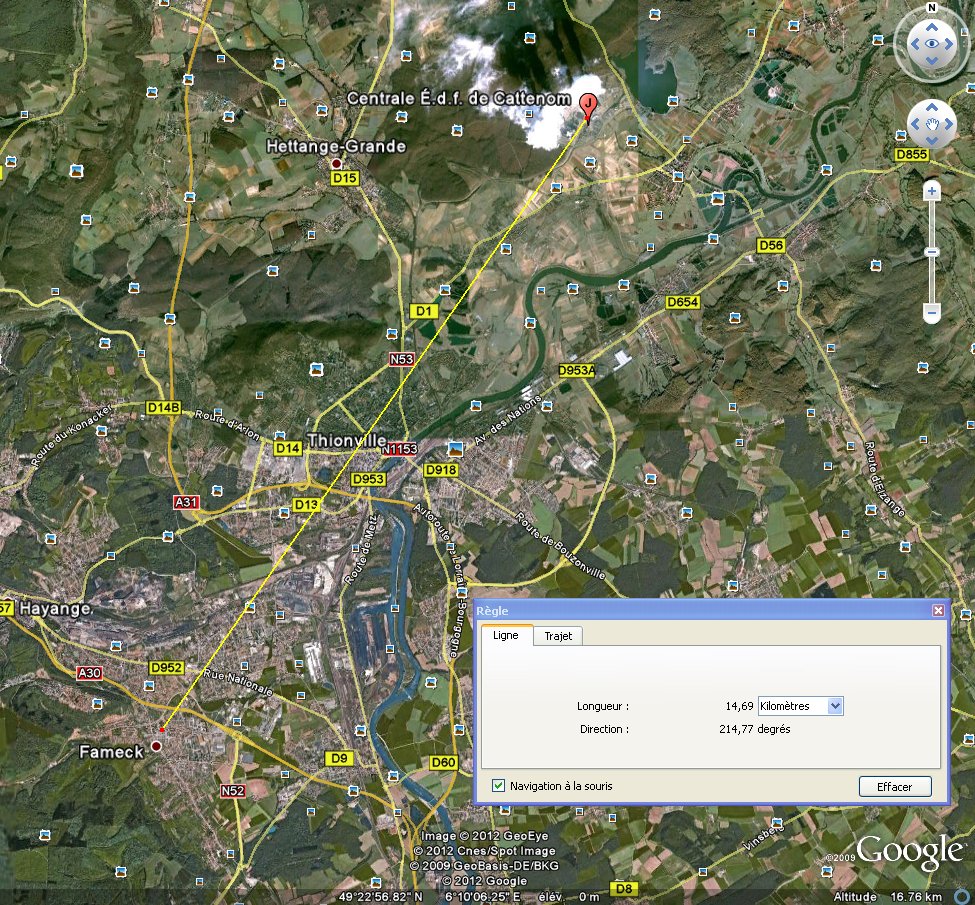Click the landmark icon next to Thionville
Image resolution: width=975 pixels, height=905 pixels.
tap(455, 448)
